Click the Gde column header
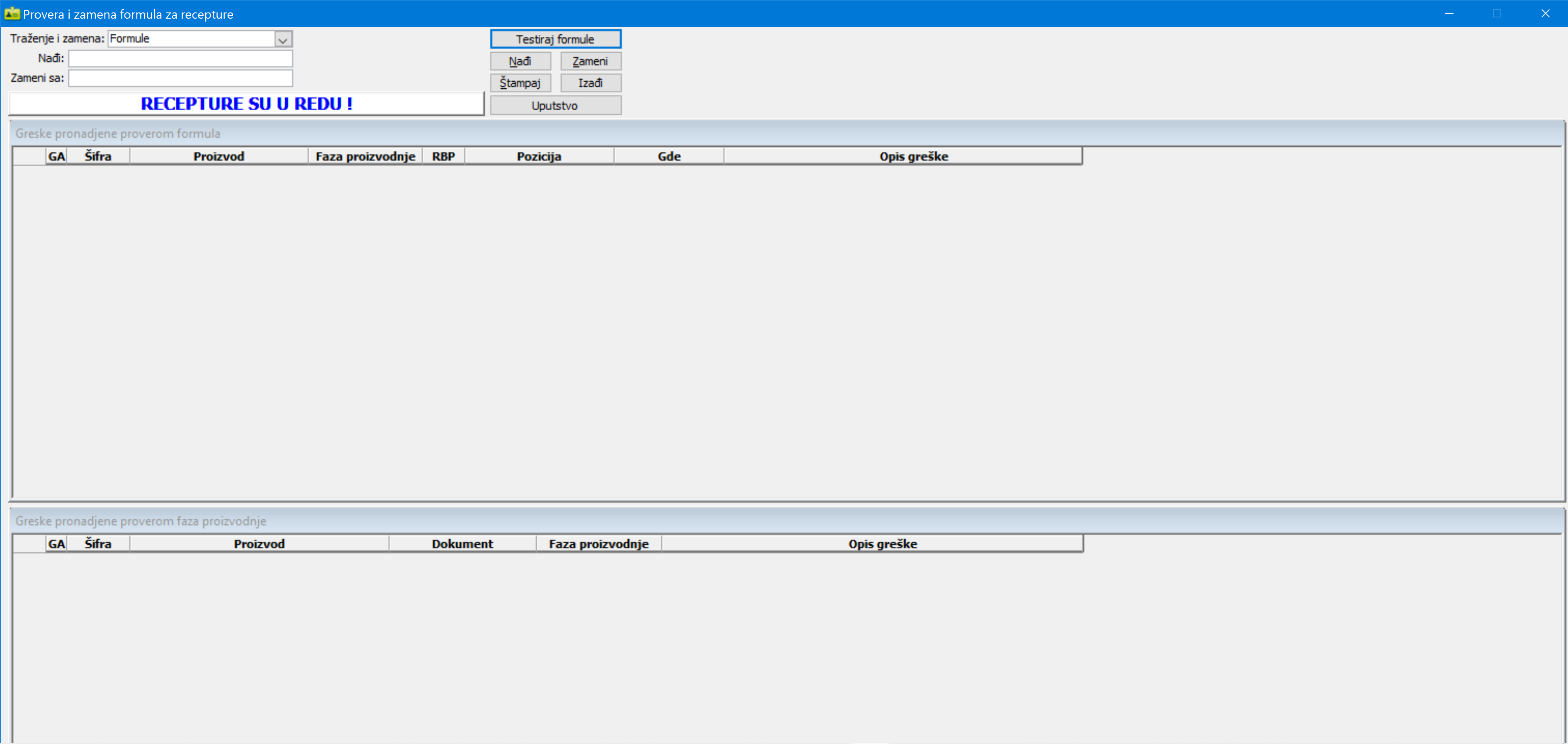Viewport: 1568px width, 744px height. (669, 156)
